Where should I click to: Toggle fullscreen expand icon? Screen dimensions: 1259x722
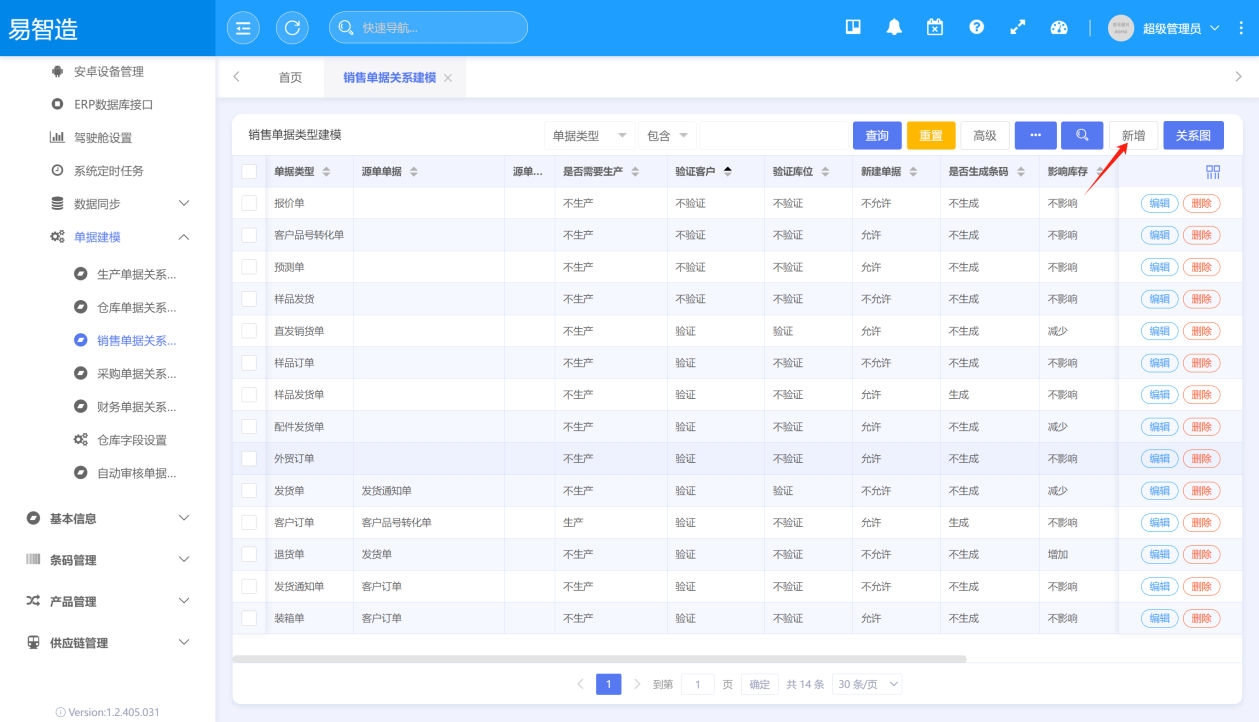[1018, 28]
